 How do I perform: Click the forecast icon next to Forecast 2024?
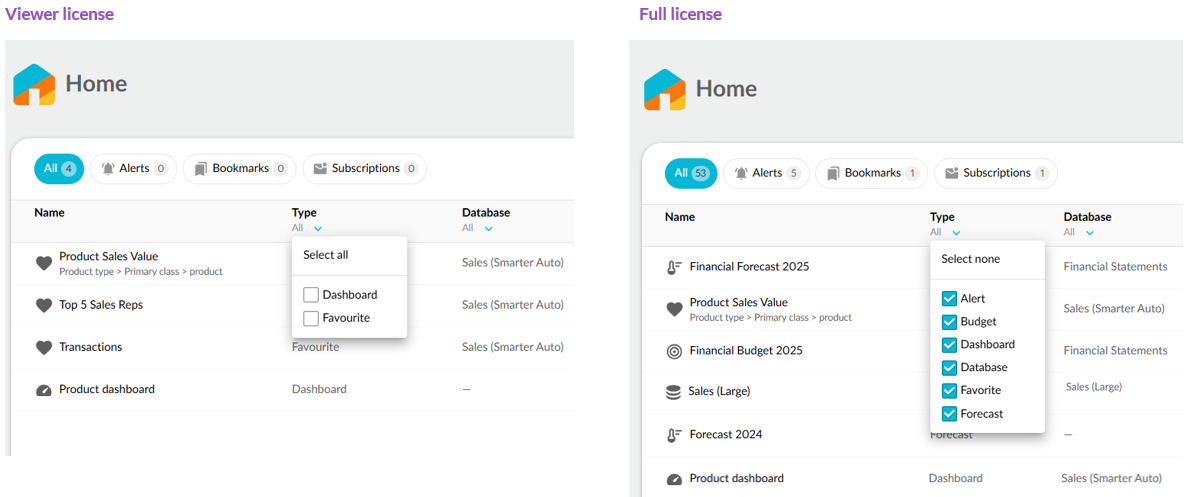click(x=674, y=436)
